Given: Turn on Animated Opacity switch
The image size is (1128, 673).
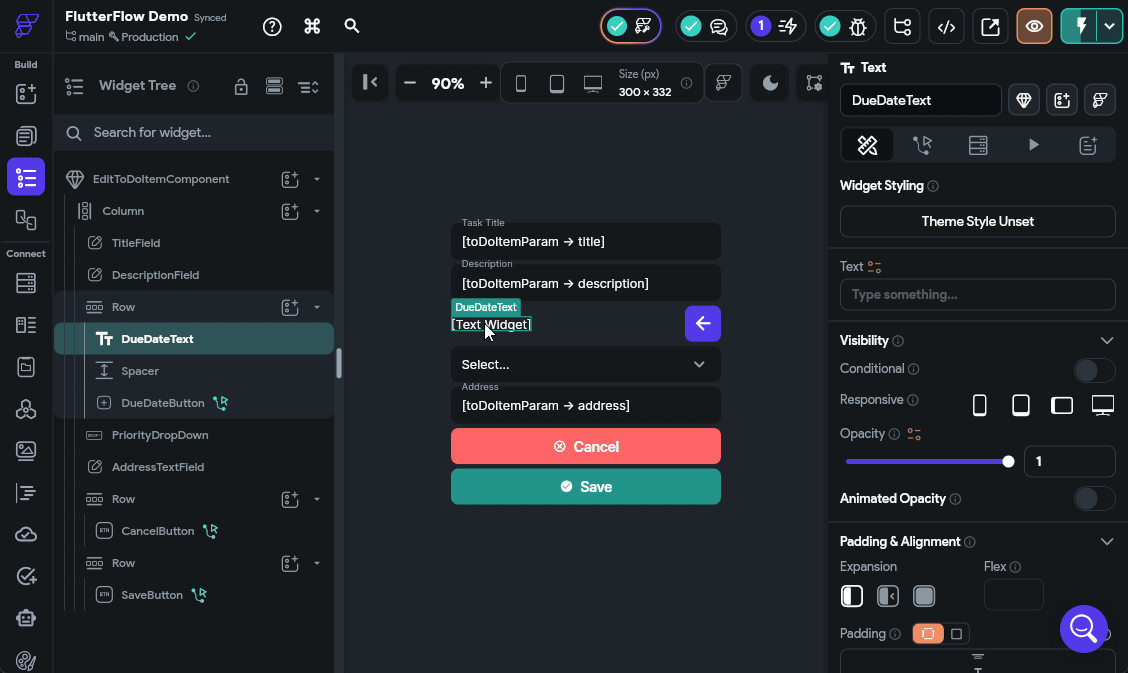Looking at the screenshot, I should pyautogui.click(x=1094, y=498).
